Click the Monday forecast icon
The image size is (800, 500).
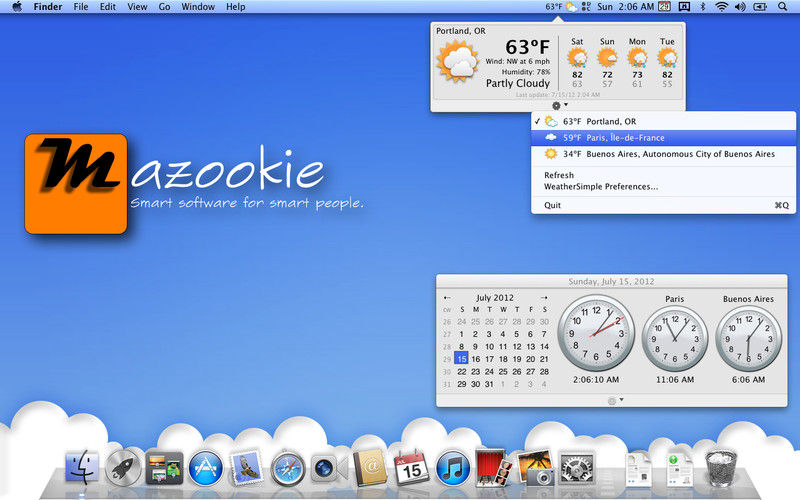coord(637,58)
